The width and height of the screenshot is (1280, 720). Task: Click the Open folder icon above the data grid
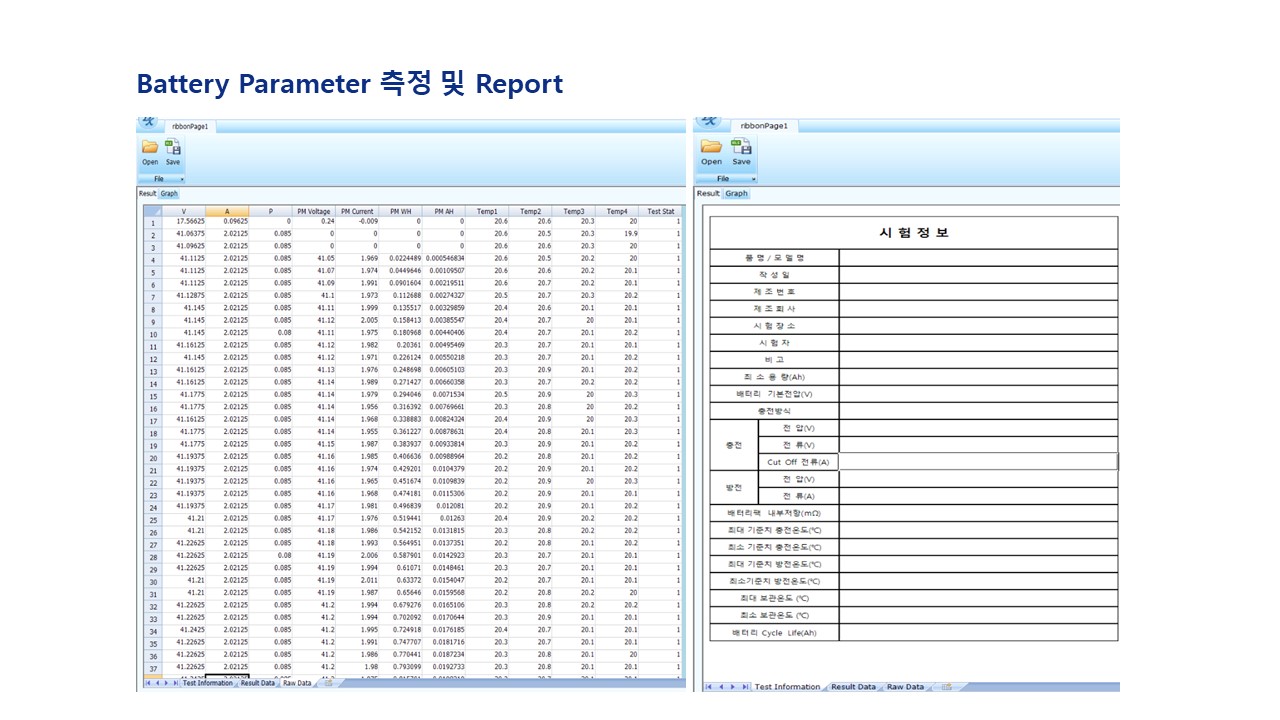tap(150, 147)
